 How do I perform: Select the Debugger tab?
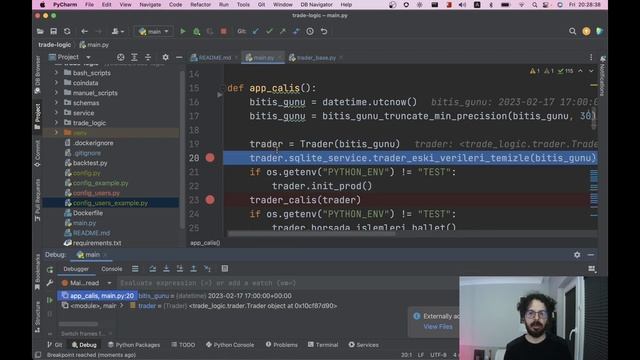pos(76,269)
